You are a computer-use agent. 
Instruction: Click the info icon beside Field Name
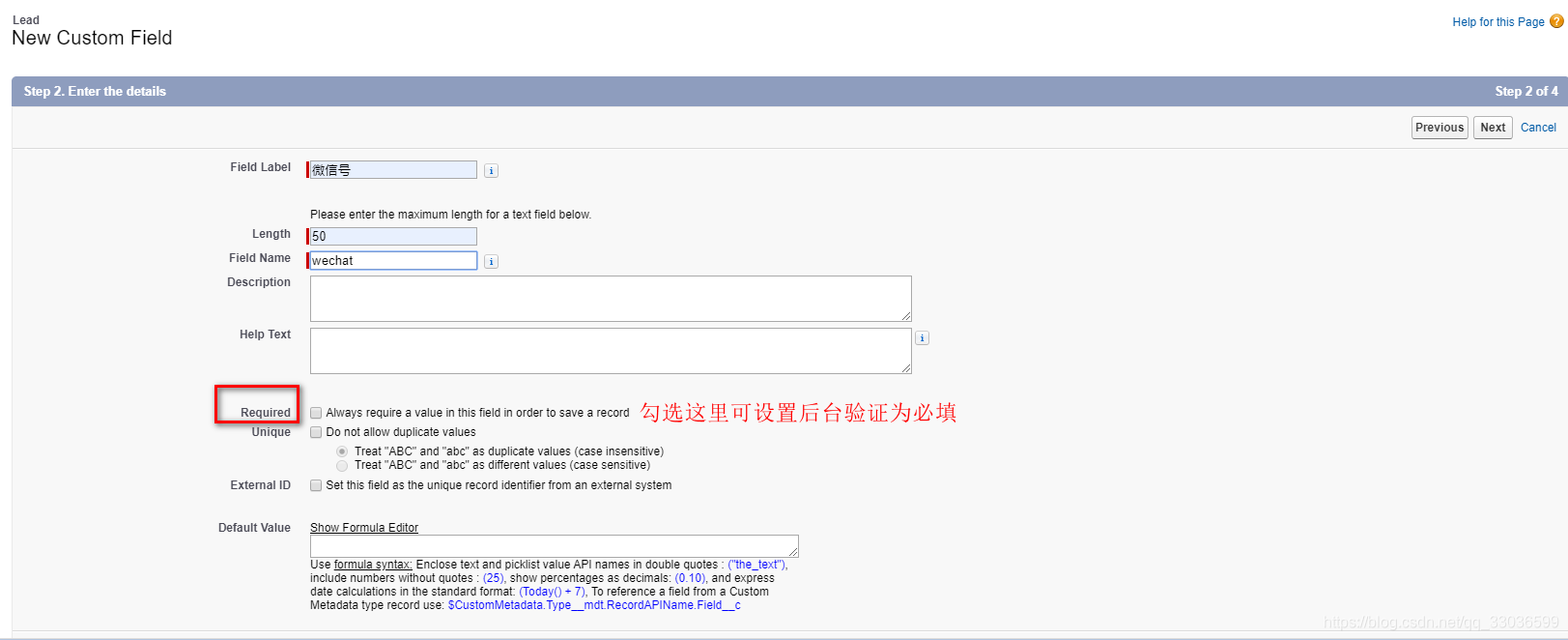491,262
